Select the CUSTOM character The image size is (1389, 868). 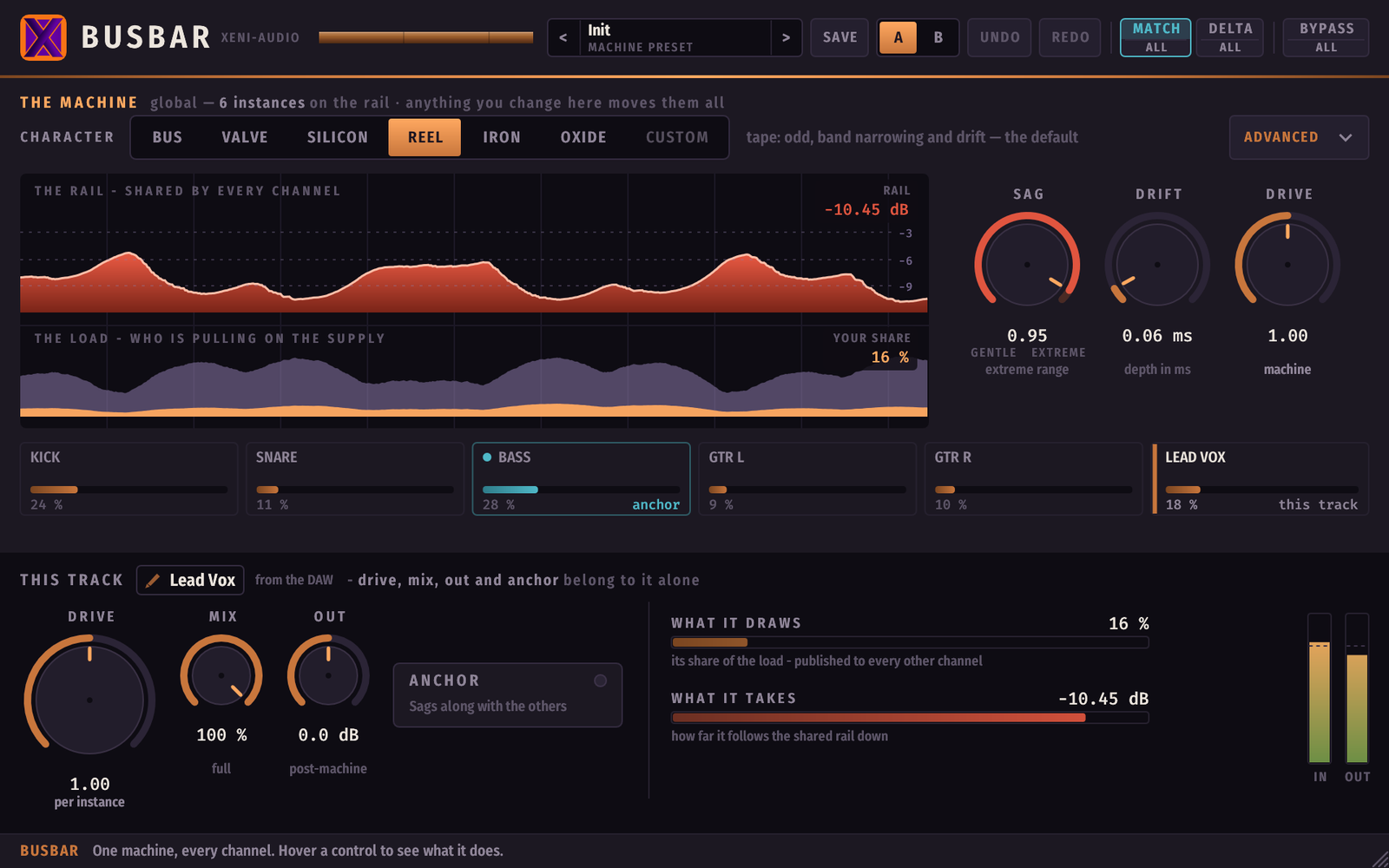pyautogui.click(x=677, y=137)
